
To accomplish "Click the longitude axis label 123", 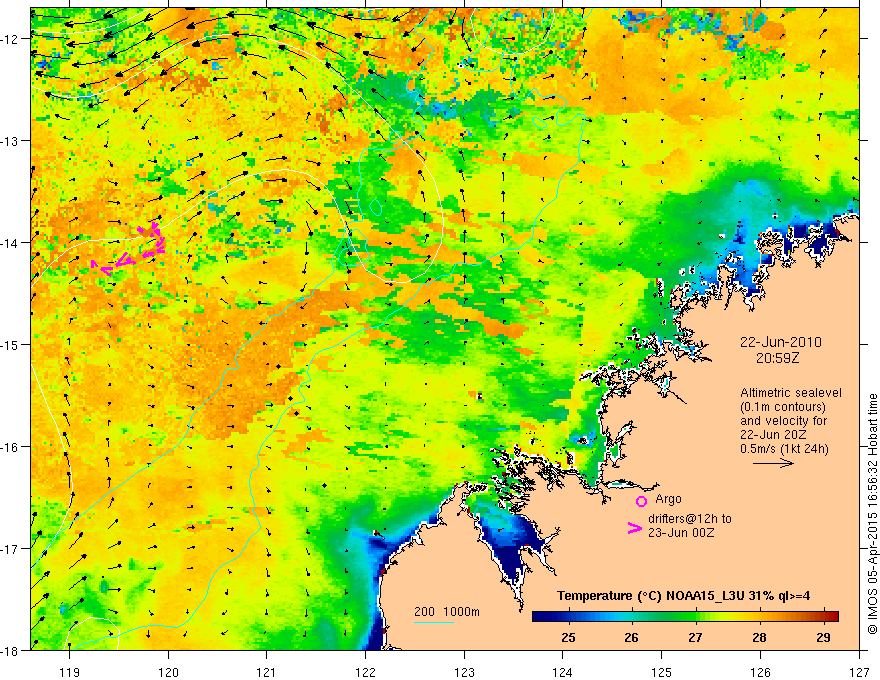I will (x=464, y=673).
